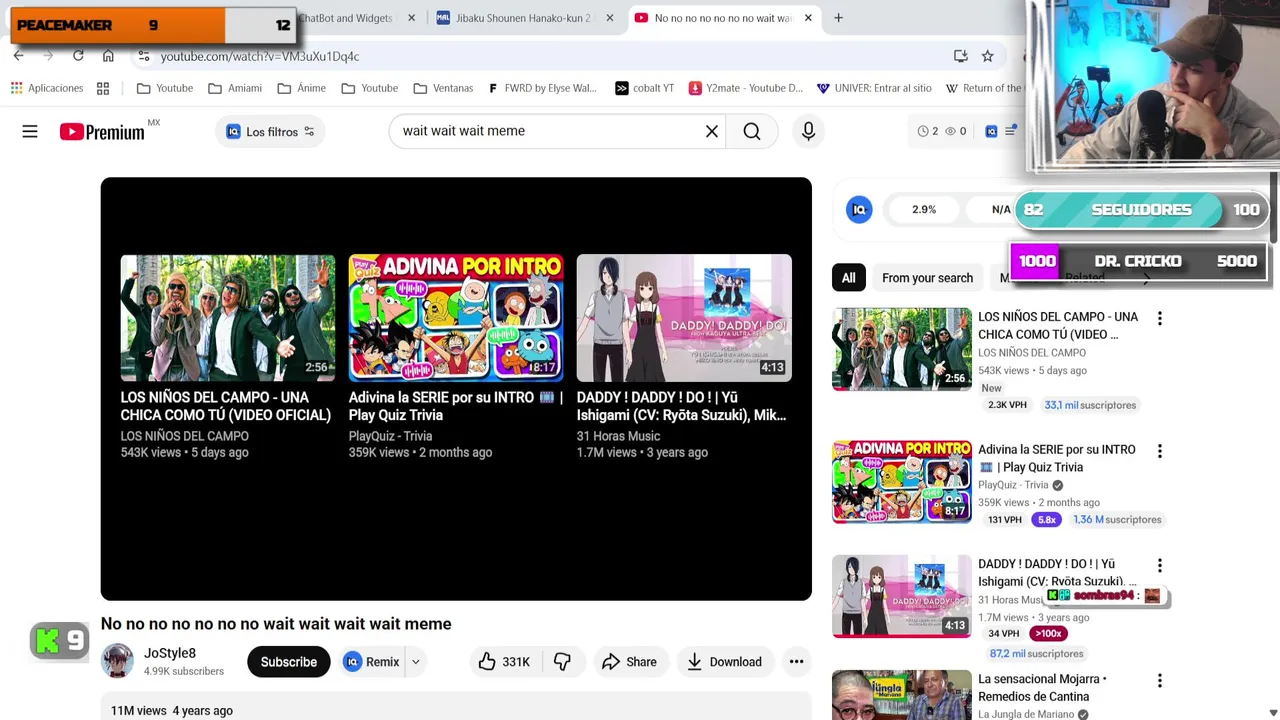1280x720 pixels.
Task: Close the No no no wait YouTube tab
Action: point(808,18)
